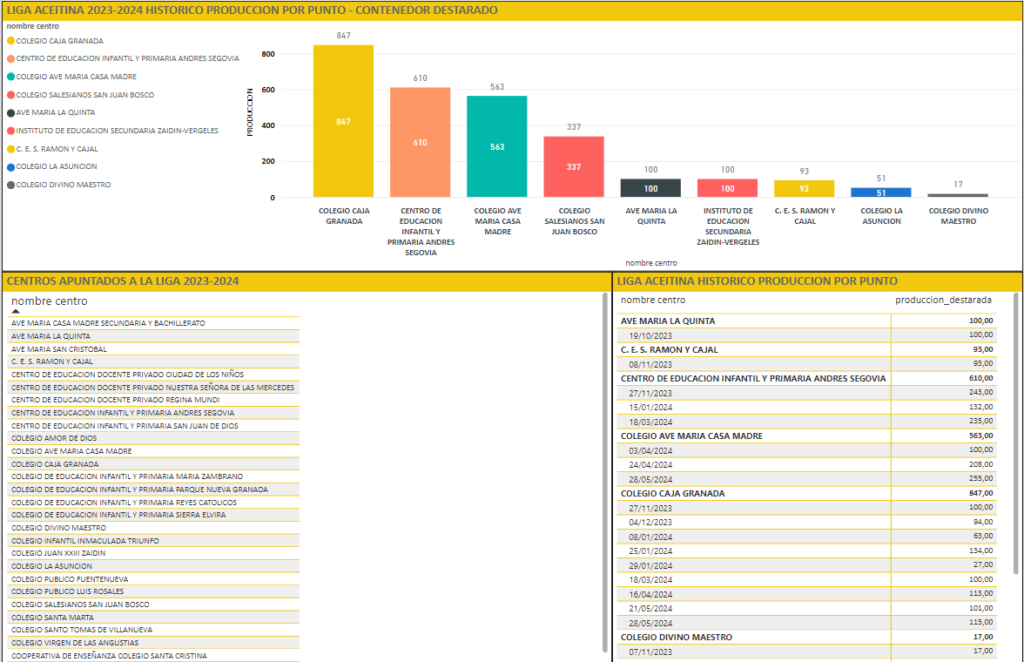Select the dark 100 bar for Ave Maria La Quinta
Viewport: 1024px width, 662px height.
(650, 188)
